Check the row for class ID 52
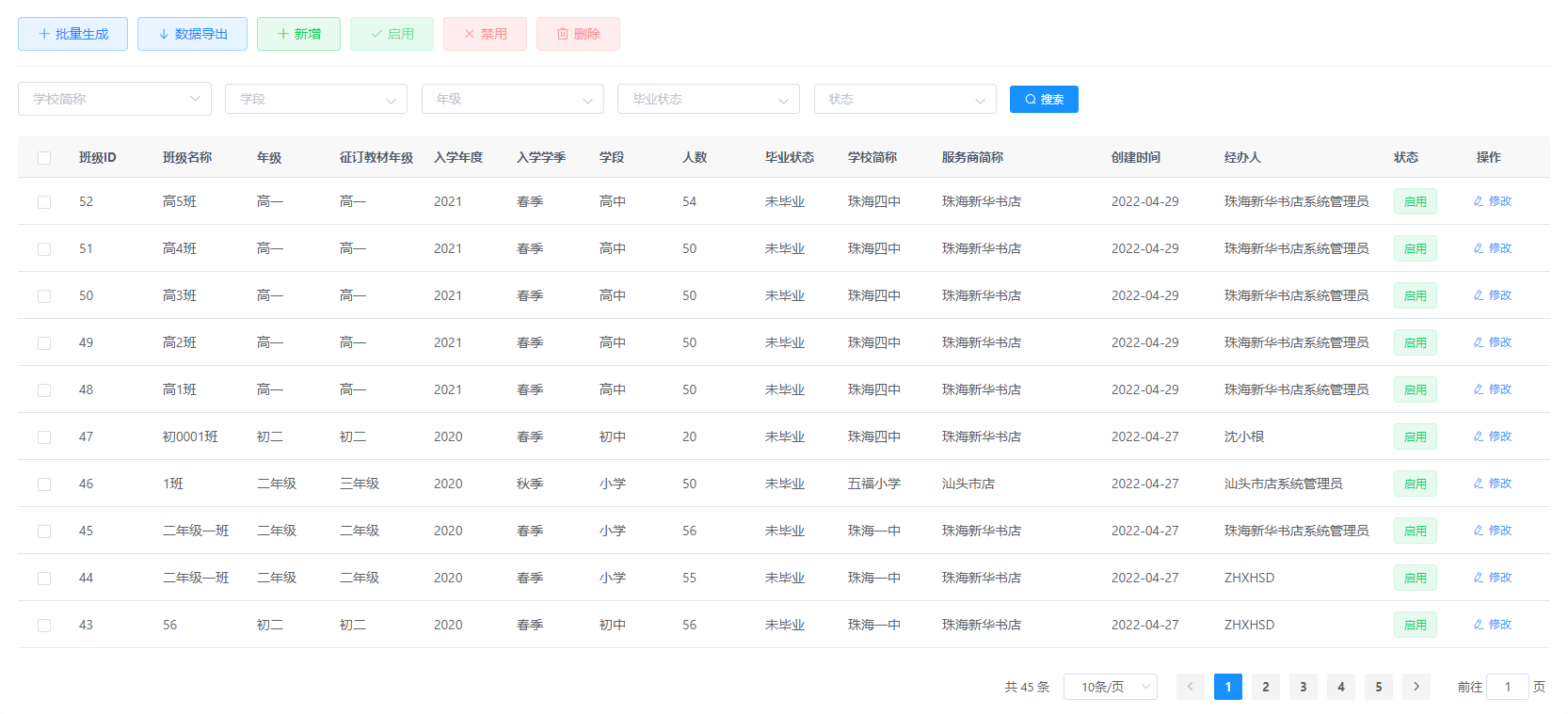 coord(44,202)
